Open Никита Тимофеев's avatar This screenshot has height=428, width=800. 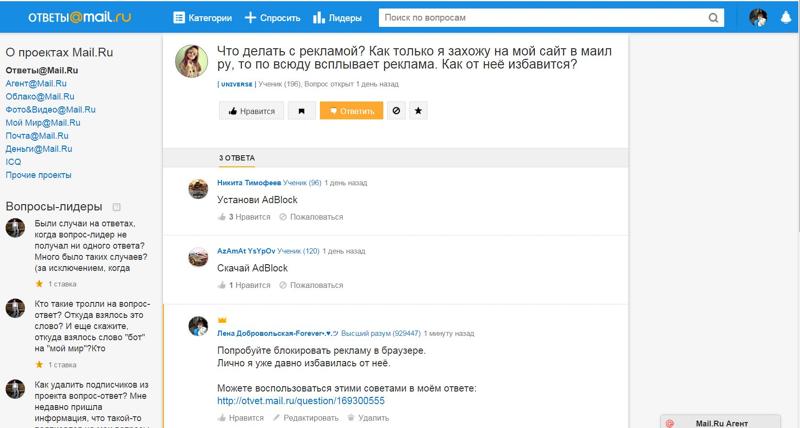198,189
